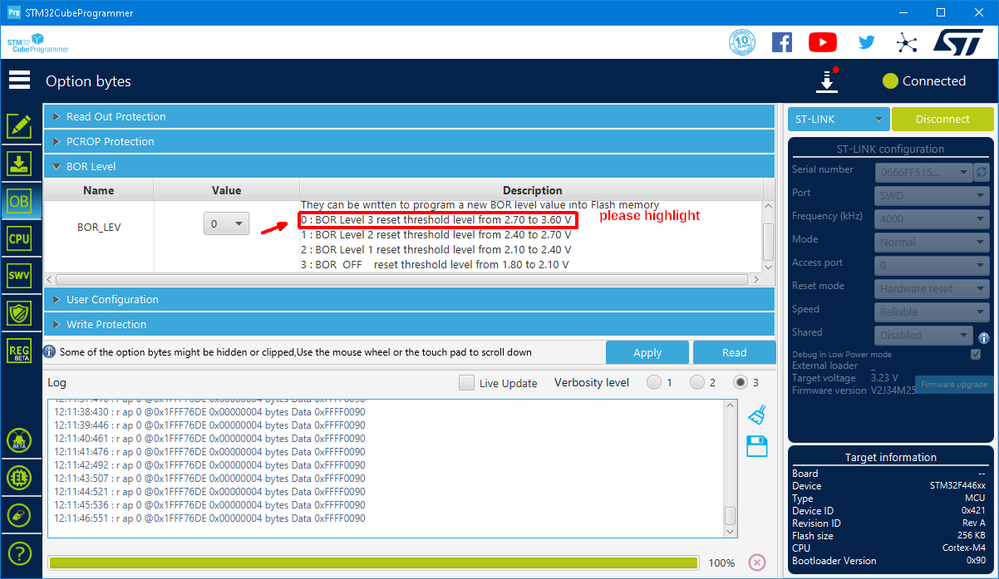This screenshot has width=999, height=579.
Task: Collapse the BOR Level section
Action: point(409,166)
